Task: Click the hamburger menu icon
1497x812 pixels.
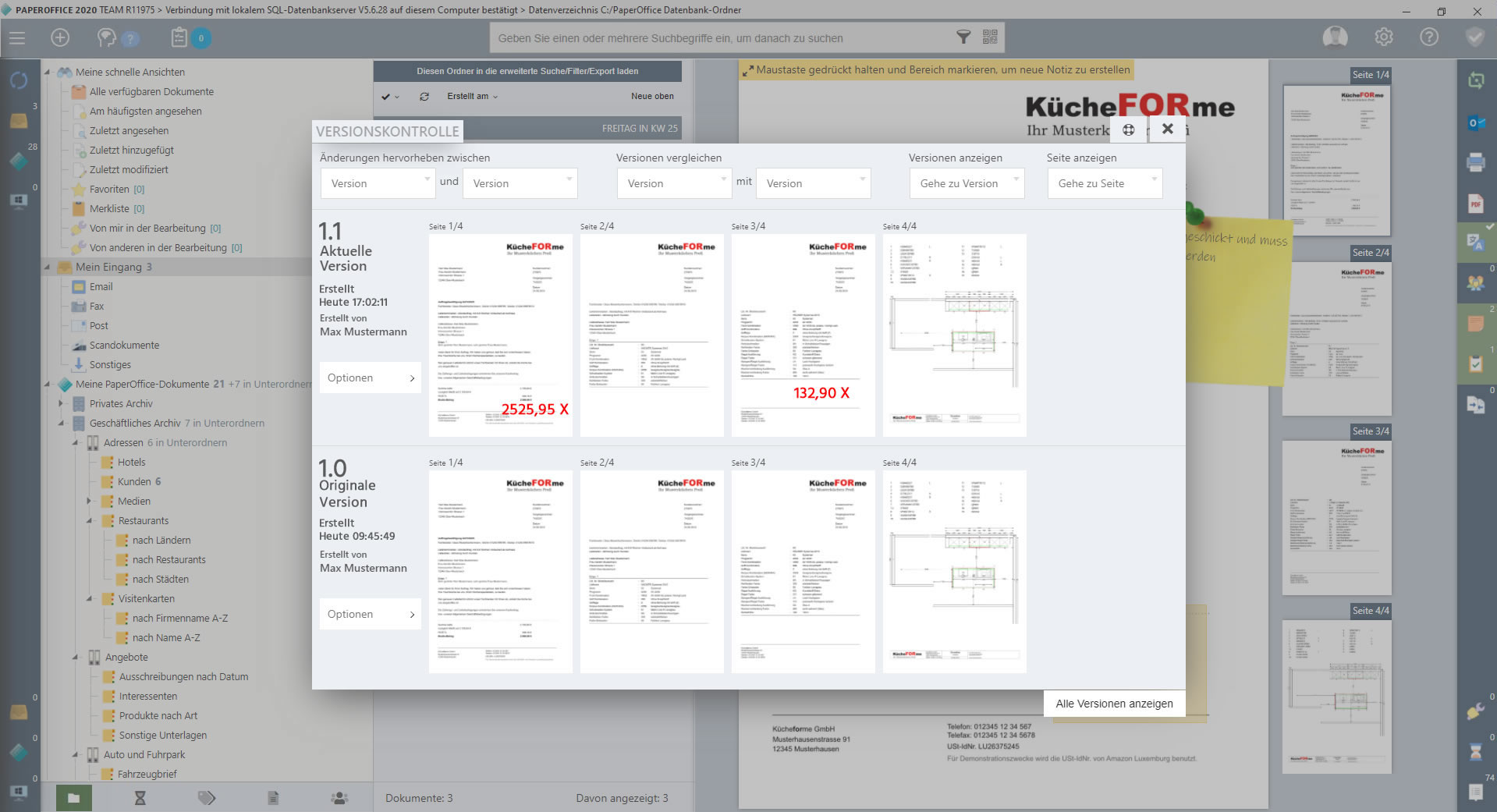Action: (x=17, y=38)
